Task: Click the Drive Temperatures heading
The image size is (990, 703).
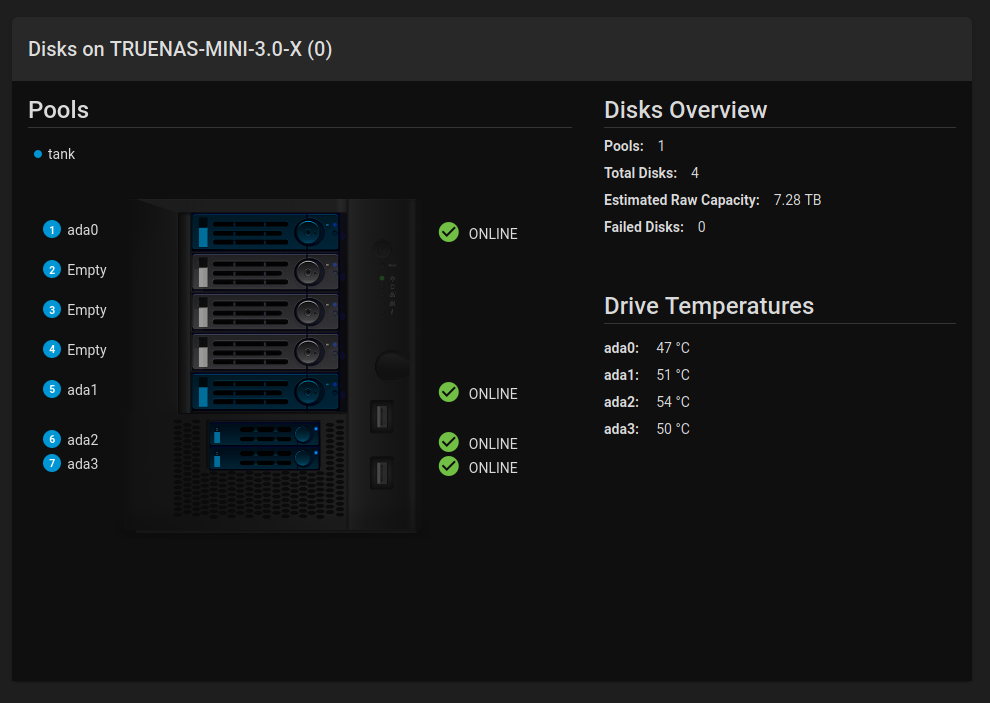Action: tap(709, 306)
